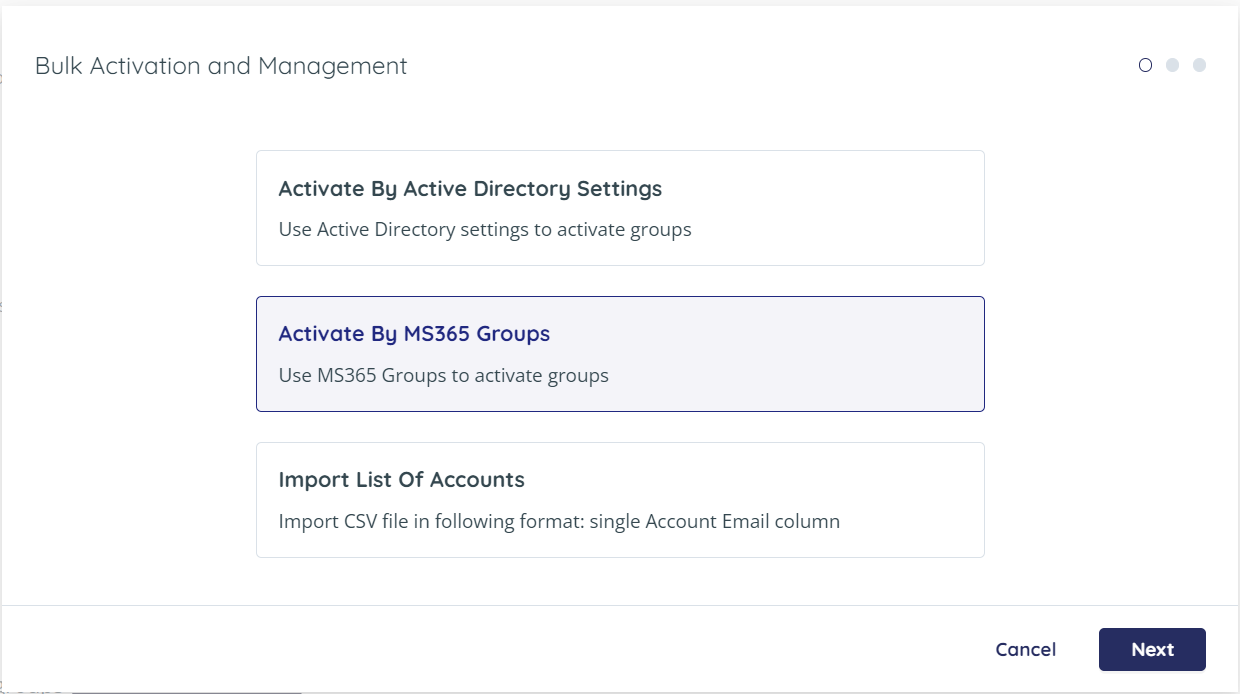Click 'Use Active Directory settings to activate groups' text
This screenshot has height=694, width=1240.
pyautogui.click(x=485, y=230)
